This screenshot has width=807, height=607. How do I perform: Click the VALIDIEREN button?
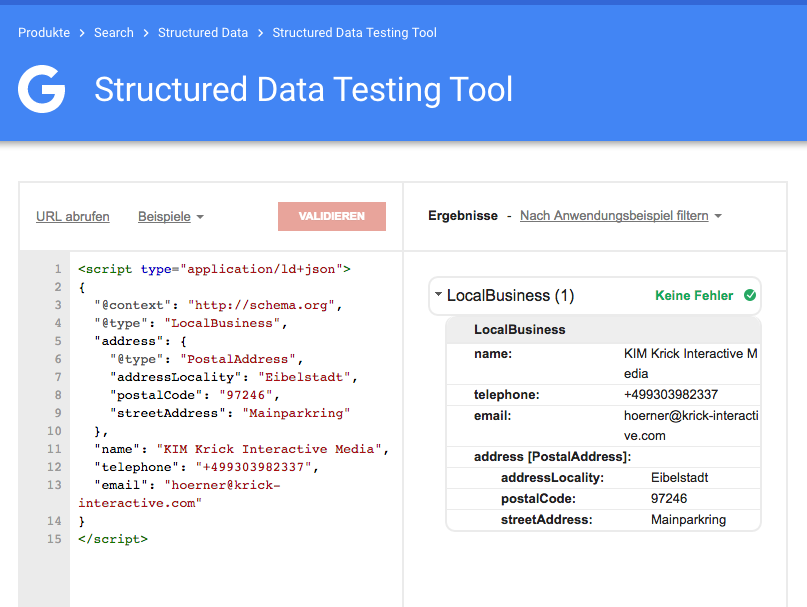tap(332, 216)
